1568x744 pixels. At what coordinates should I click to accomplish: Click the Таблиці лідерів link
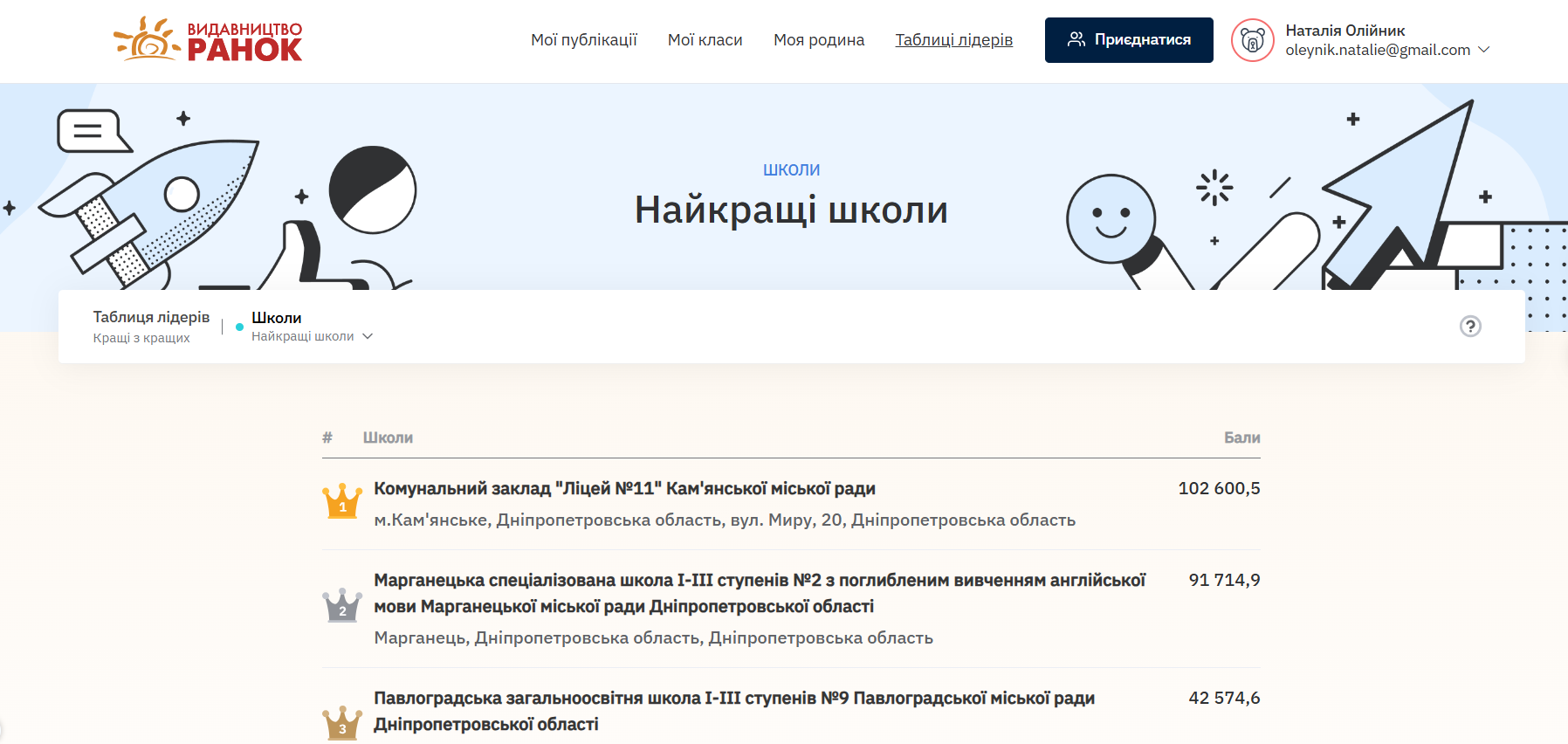click(x=953, y=40)
